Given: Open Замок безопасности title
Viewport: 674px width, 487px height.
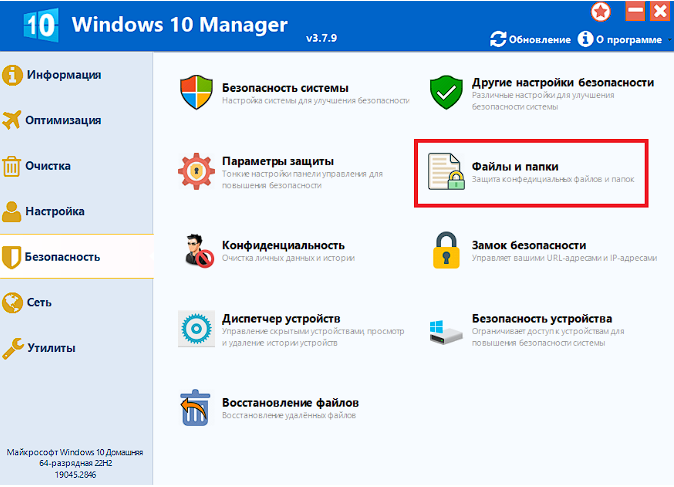Looking at the screenshot, I should point(529,245).
